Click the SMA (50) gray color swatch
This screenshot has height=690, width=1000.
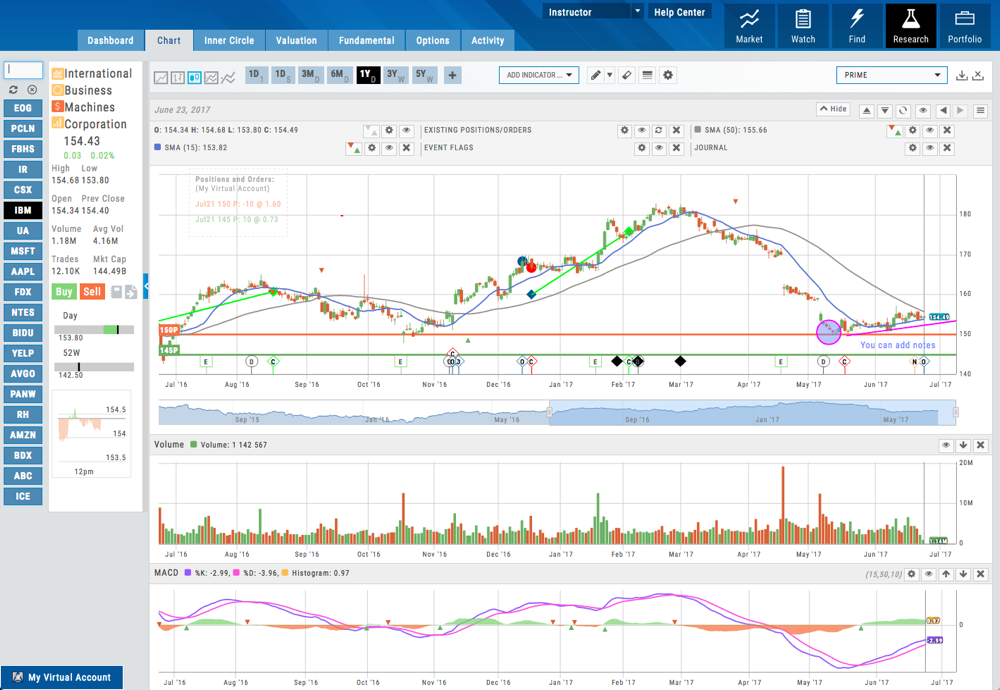[698, 129]
